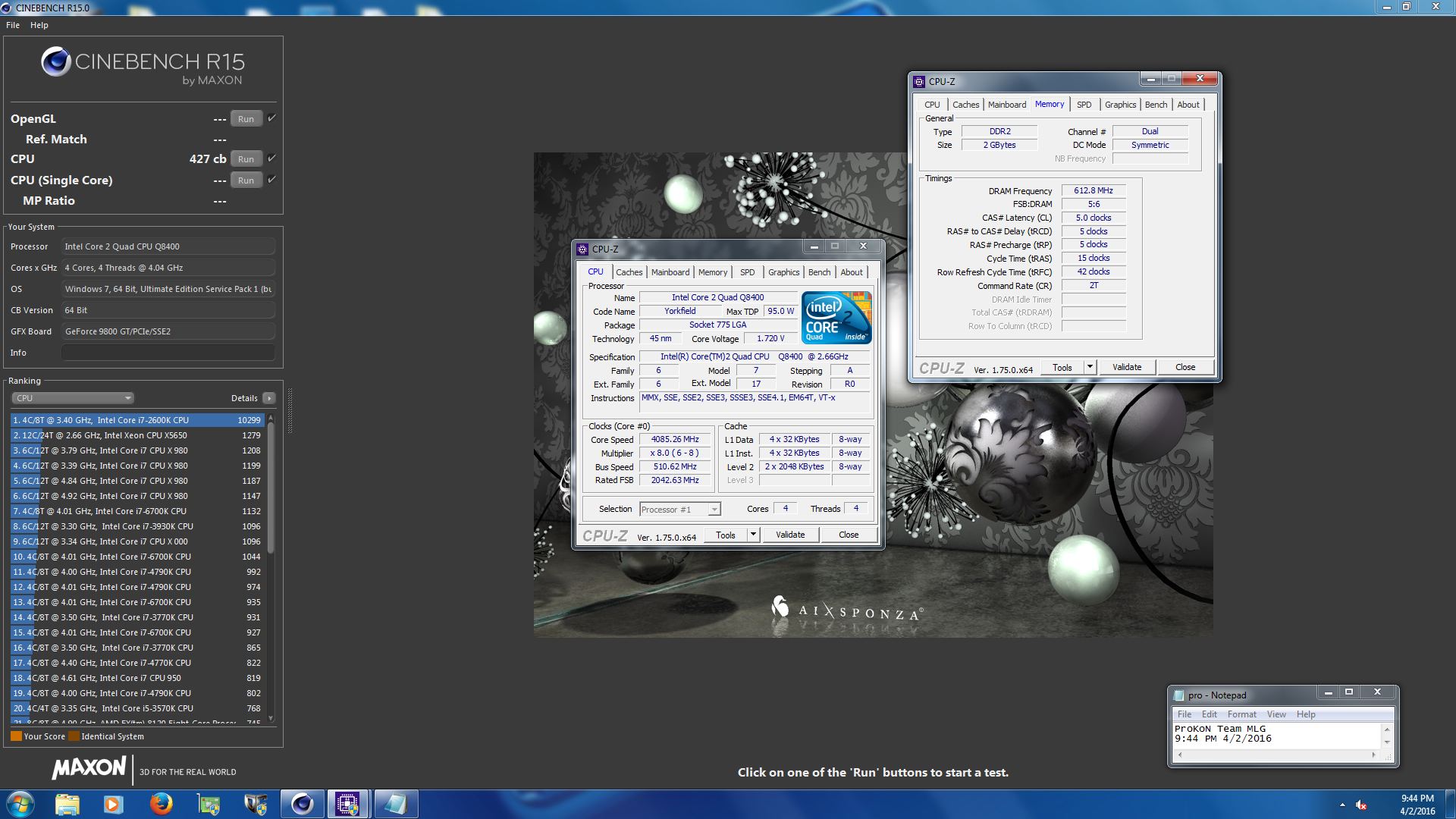Show hidden tray icons arrow
Image resolution: width=1456 pixels, height=819 pixels.
[1342, 805]
